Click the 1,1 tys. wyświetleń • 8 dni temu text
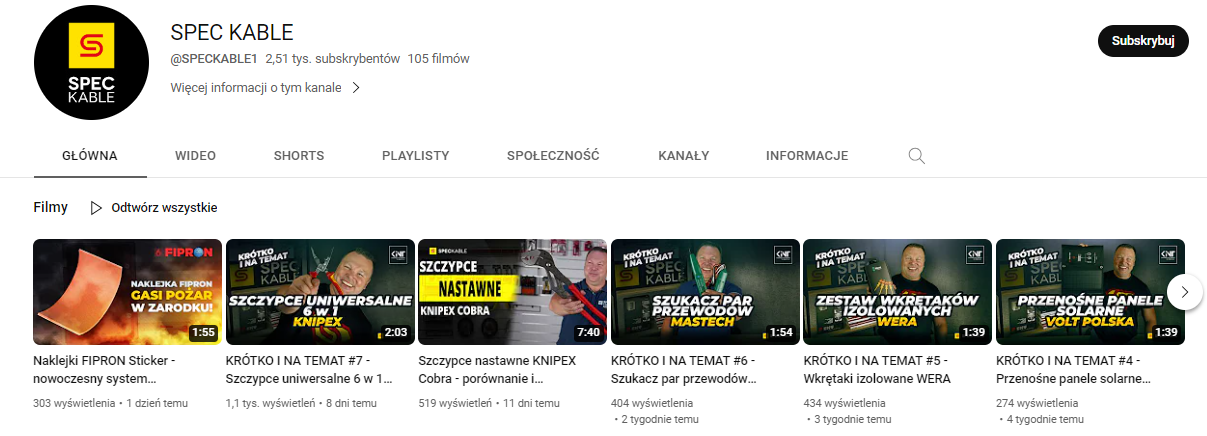This screenshot has height=436, width=1207. 301,403
